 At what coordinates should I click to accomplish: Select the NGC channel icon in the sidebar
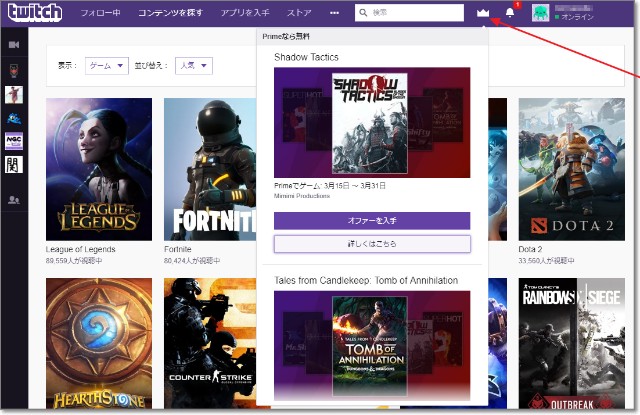14,141
